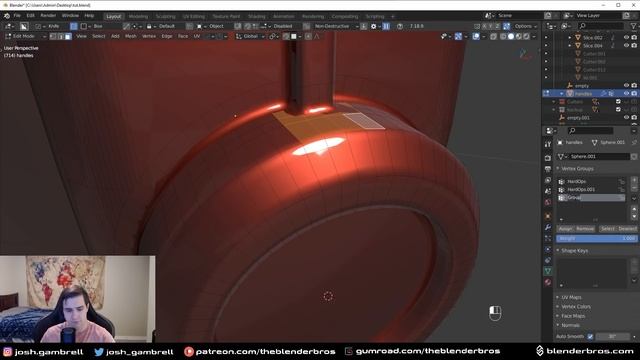Open the File menu
Viewport: 640px width, 360px height.
tap(17, 16)
